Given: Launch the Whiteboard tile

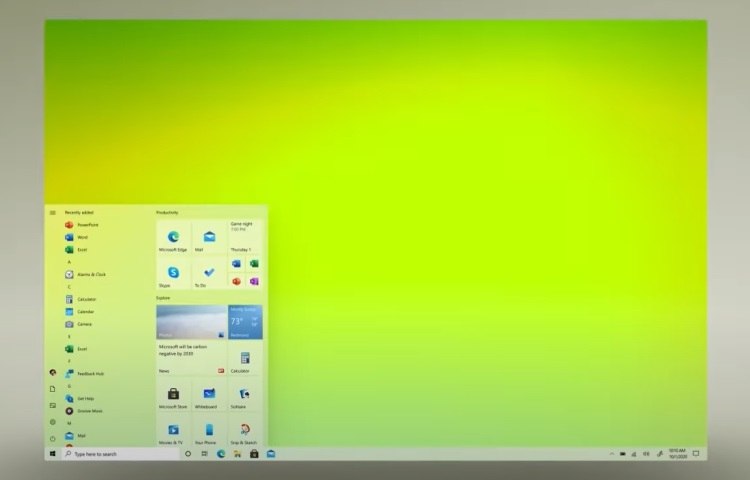Looking at the screenshot, I should pyautogui.click(x=209, y=394).
